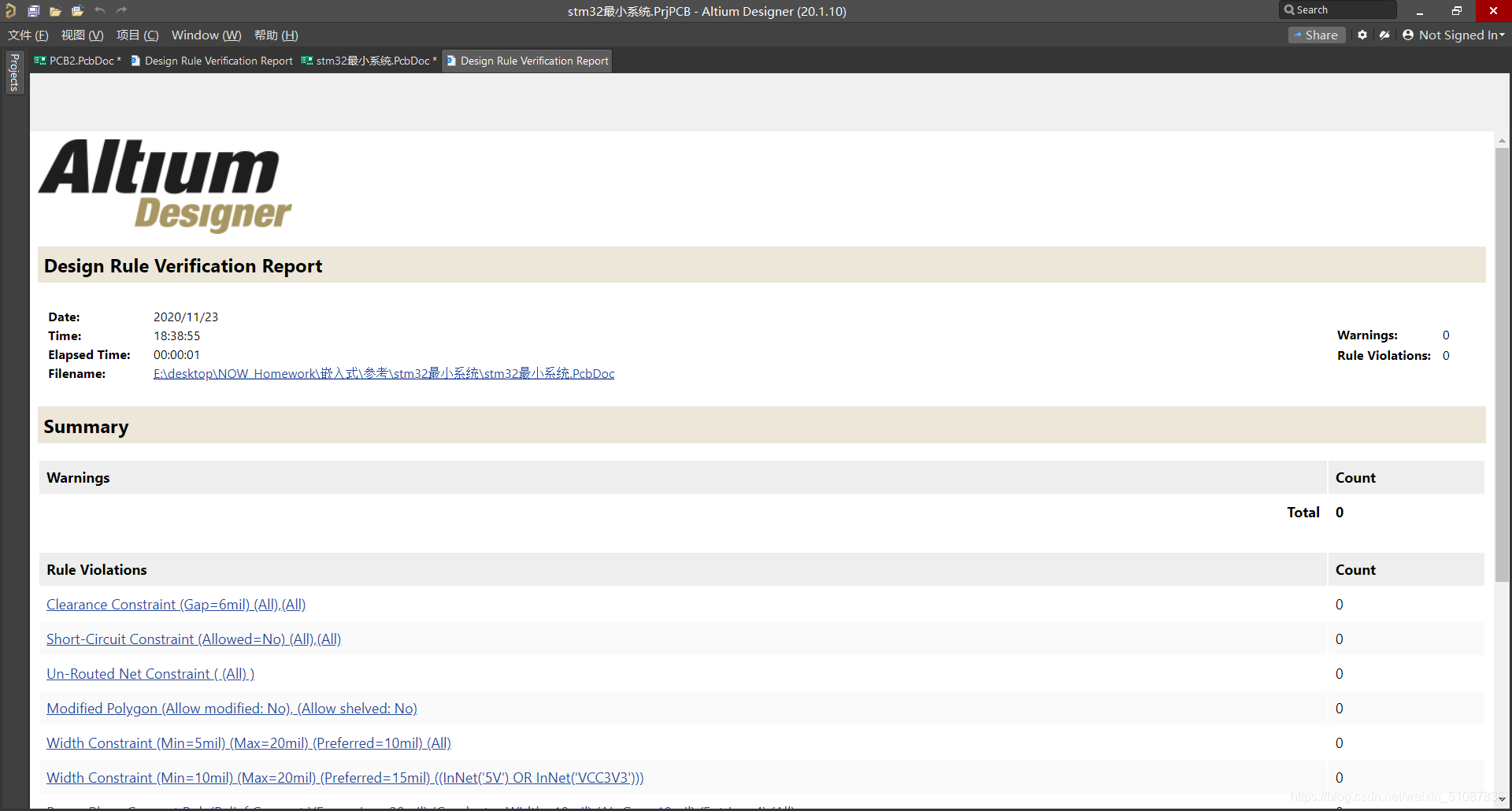Image resolution: width=1512 pixels, height=811 pixels.
Task: Click the Save document icon
Action: coord(33,11)
